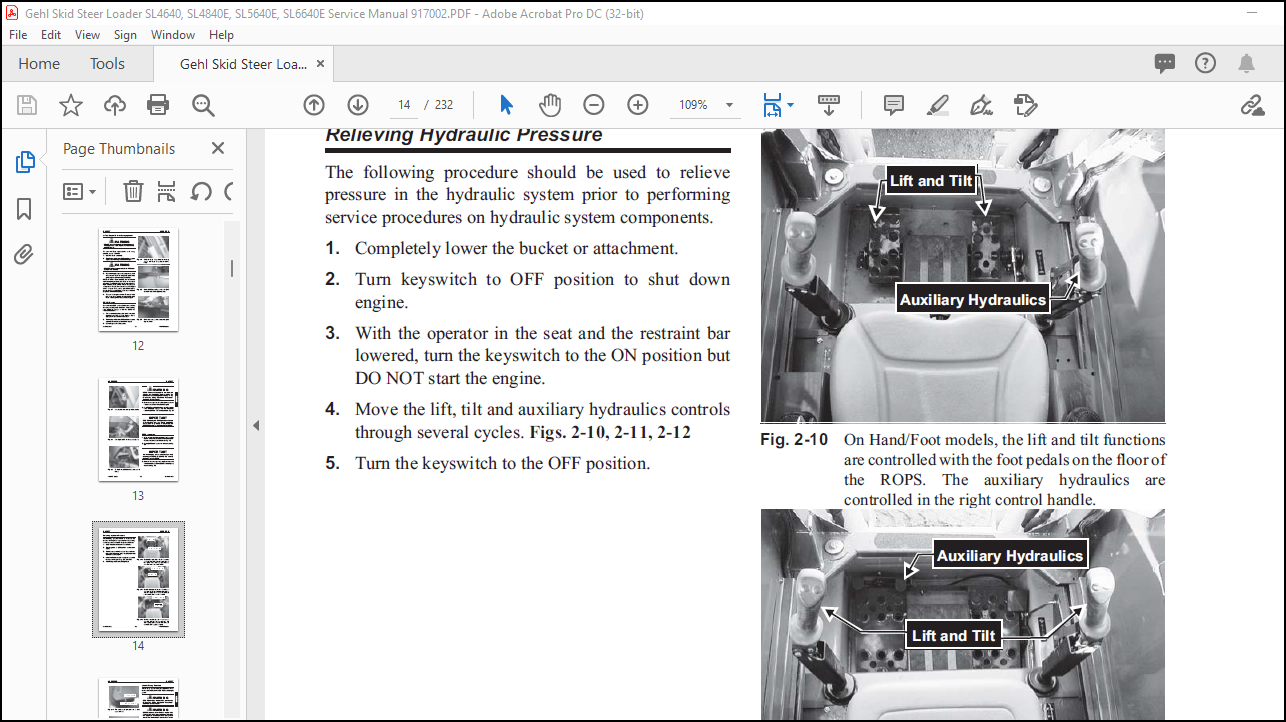1286x722 pixels.
Task: Click the Save file icon
Action: click(x=27, y=105)
